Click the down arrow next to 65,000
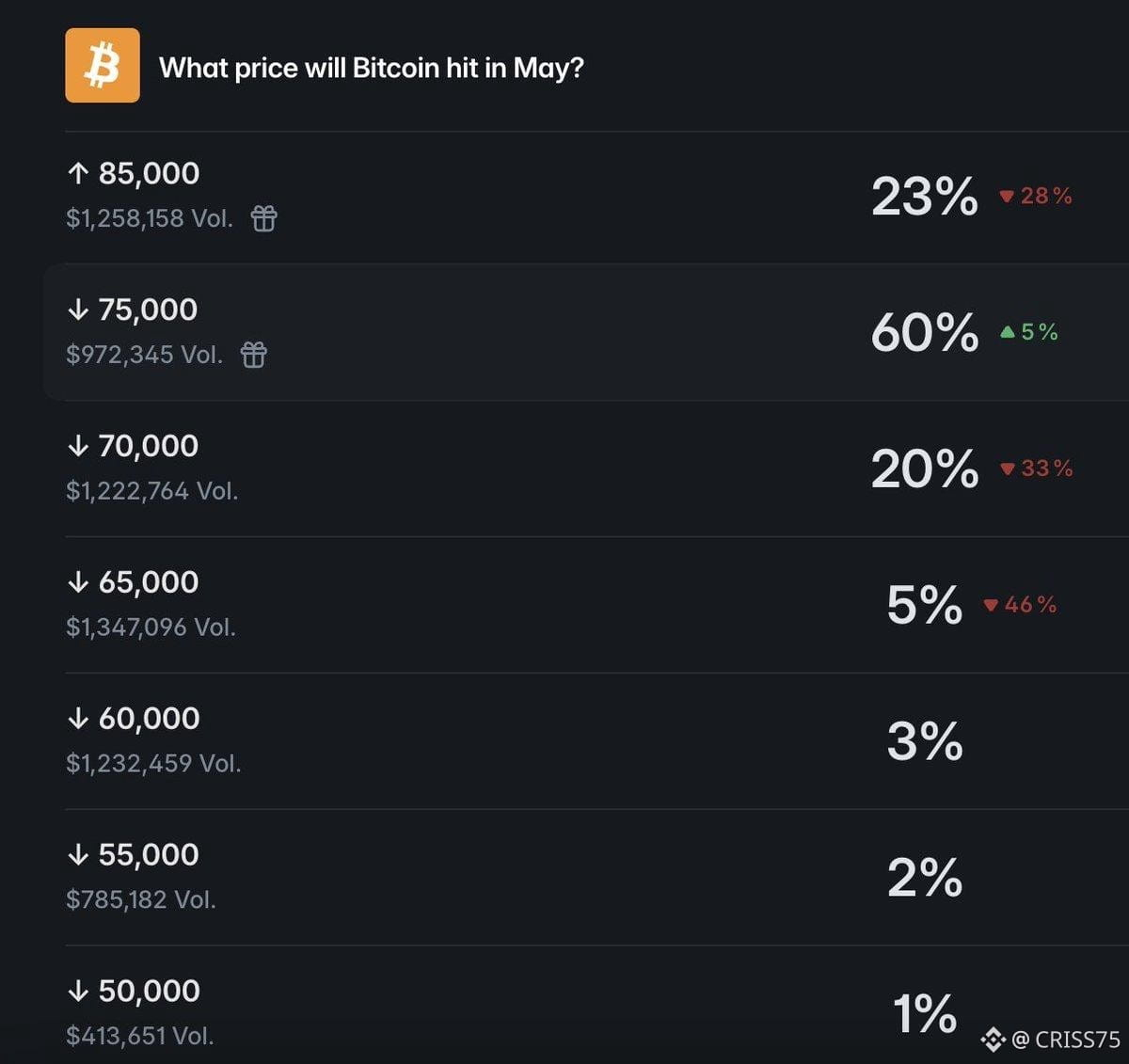1129x1064 pixels. coord(78,582)
